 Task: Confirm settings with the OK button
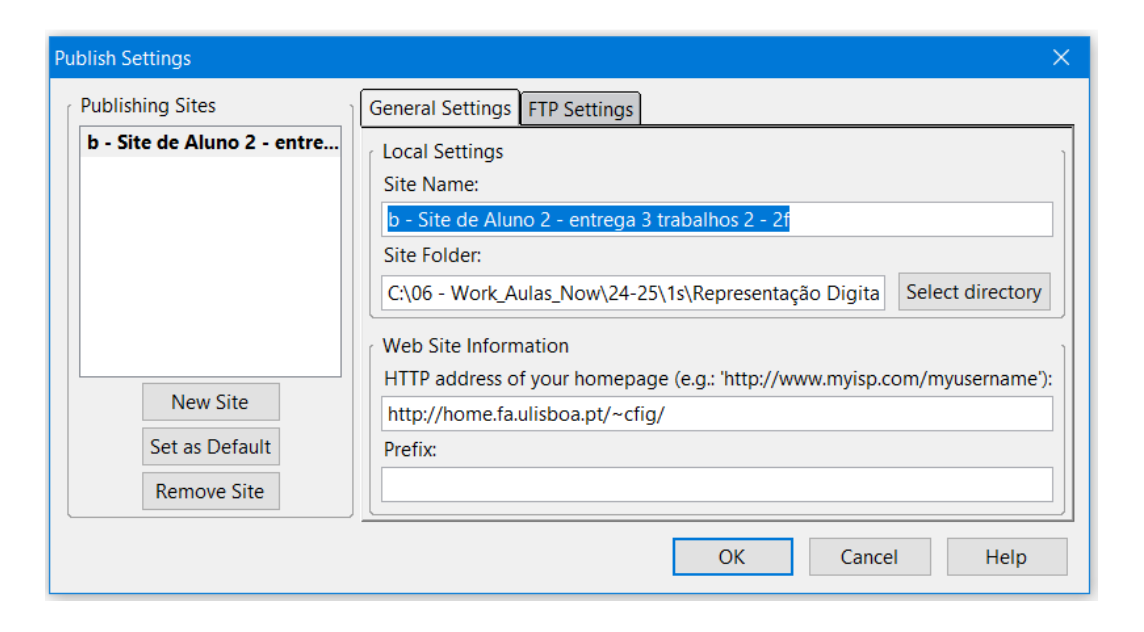[x=732, y=557]
